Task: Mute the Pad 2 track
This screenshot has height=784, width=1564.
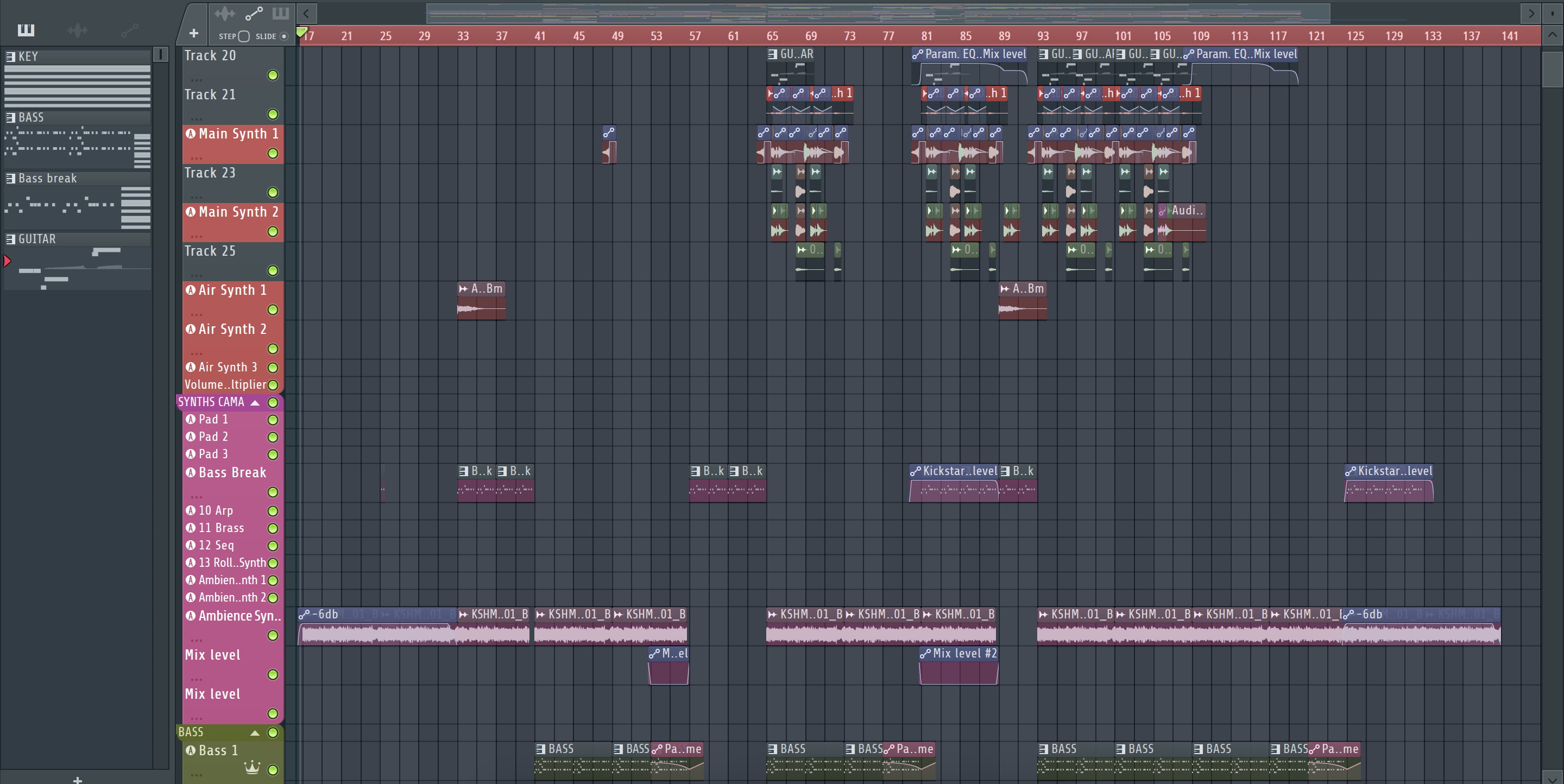Action: pos(273,437)
